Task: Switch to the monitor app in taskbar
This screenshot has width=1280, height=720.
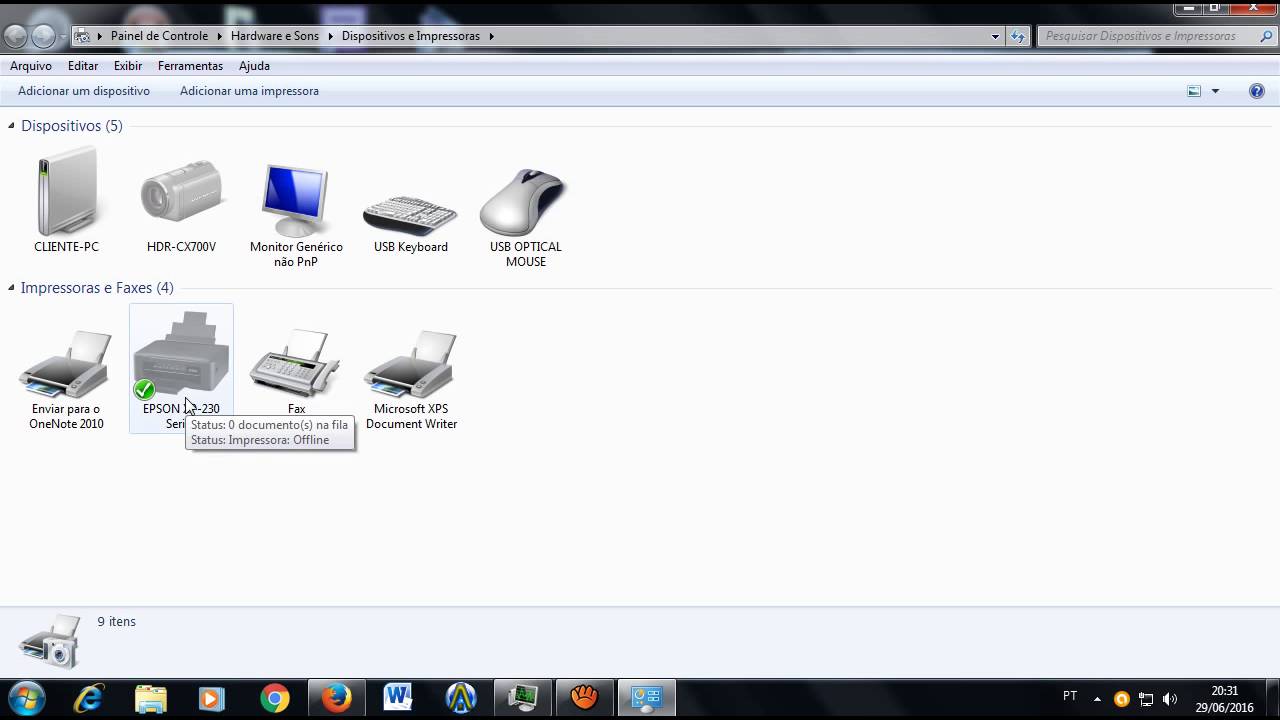Action: (x=522, y=698)
